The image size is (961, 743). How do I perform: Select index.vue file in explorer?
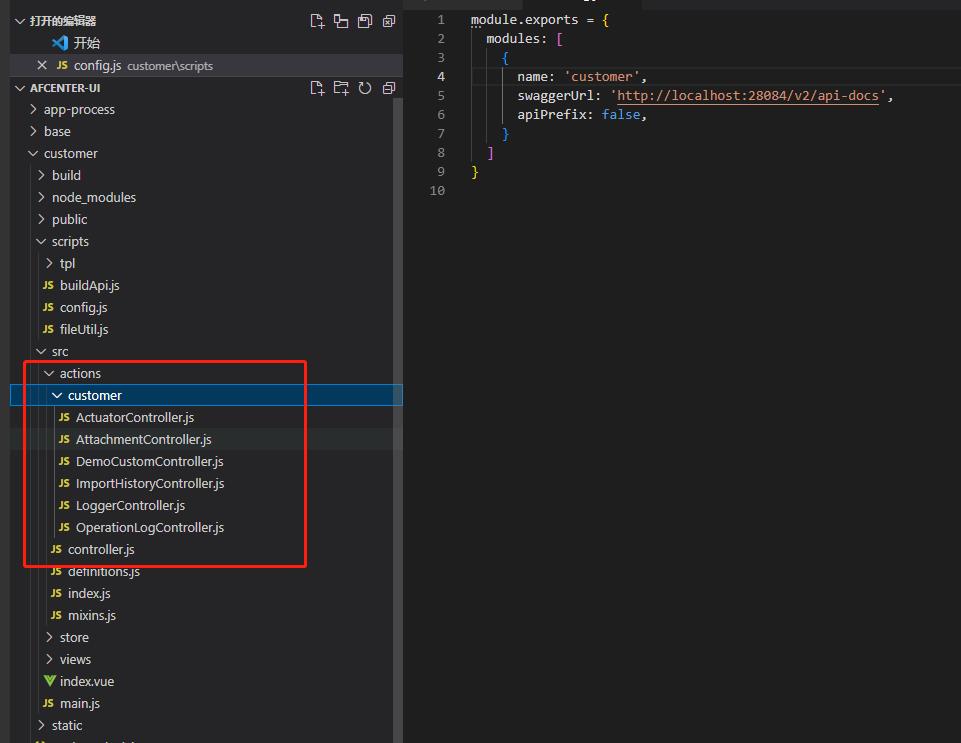pos(86,681)
